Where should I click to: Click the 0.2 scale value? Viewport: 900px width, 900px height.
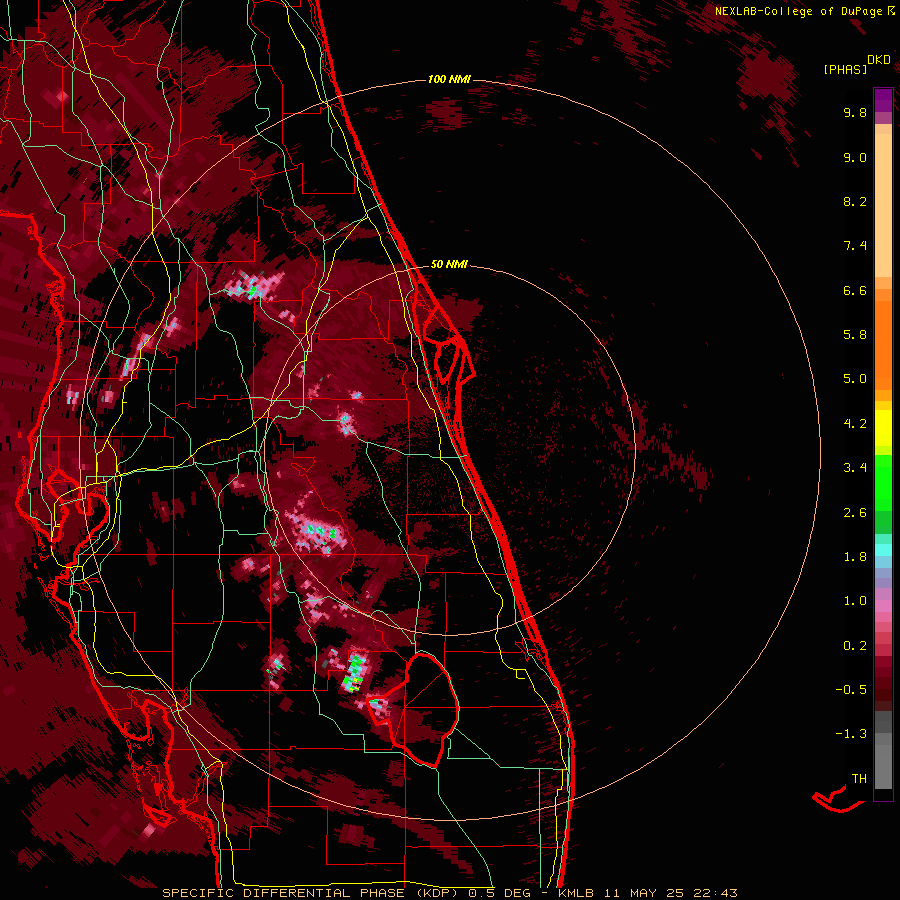tap(855, 646)
